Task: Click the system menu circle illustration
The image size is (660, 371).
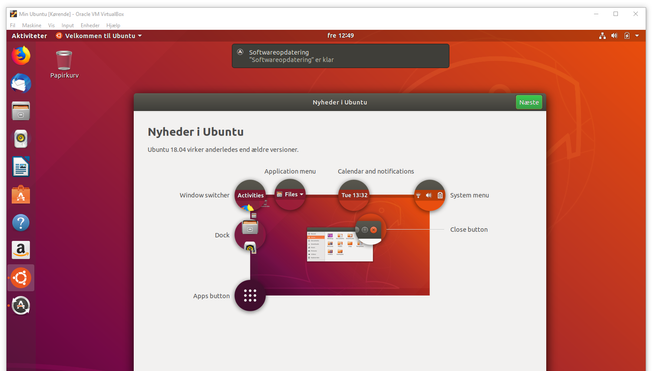Action: (429, 195)
